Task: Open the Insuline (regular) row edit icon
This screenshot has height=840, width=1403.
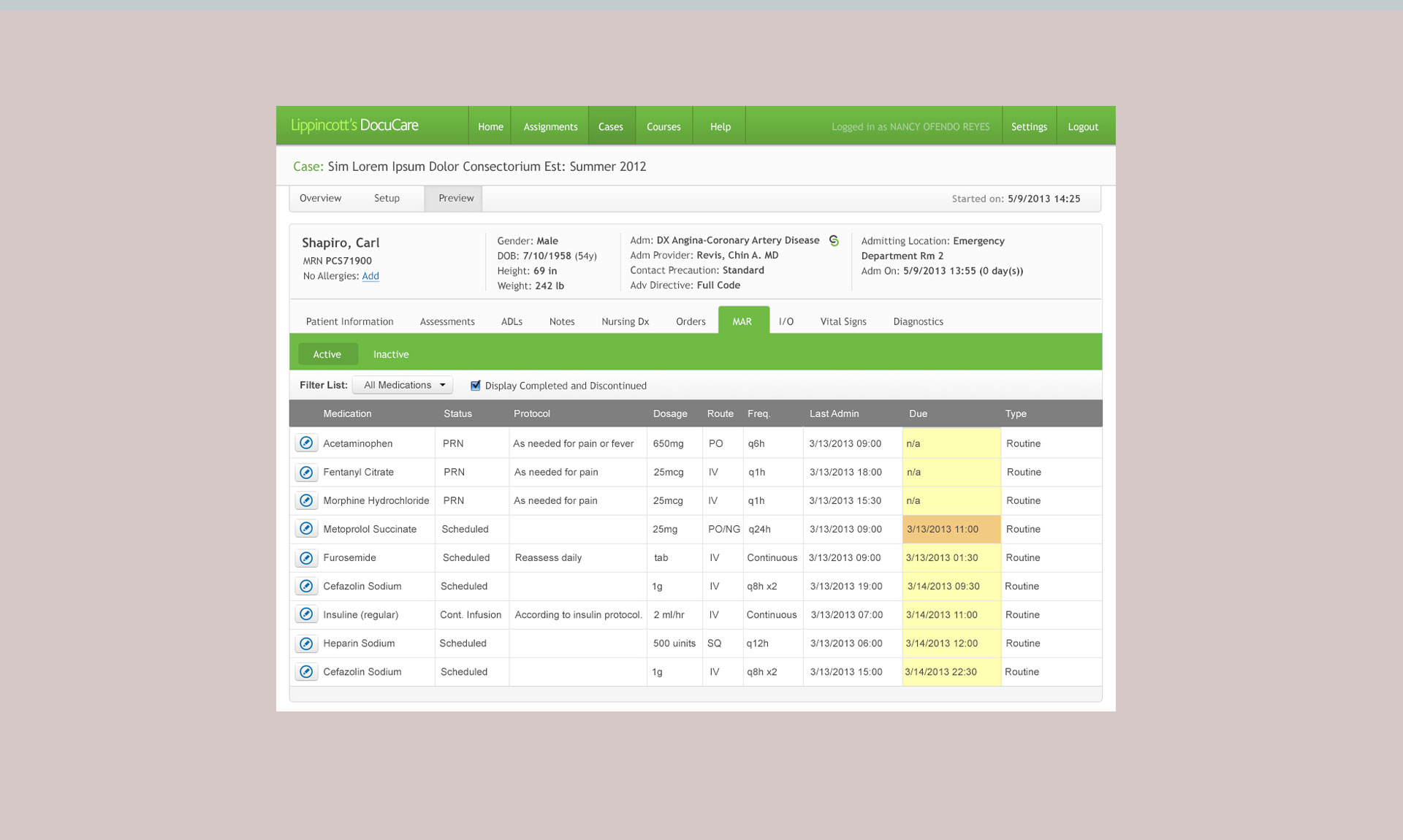Action: click(306, 614)
